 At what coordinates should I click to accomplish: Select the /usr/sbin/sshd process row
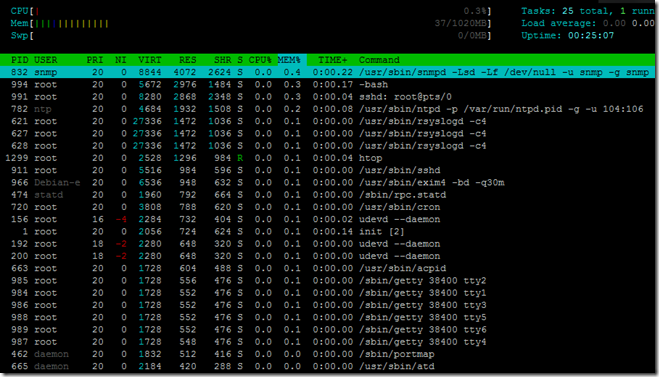pyautogui.click(x=327, y=170)
